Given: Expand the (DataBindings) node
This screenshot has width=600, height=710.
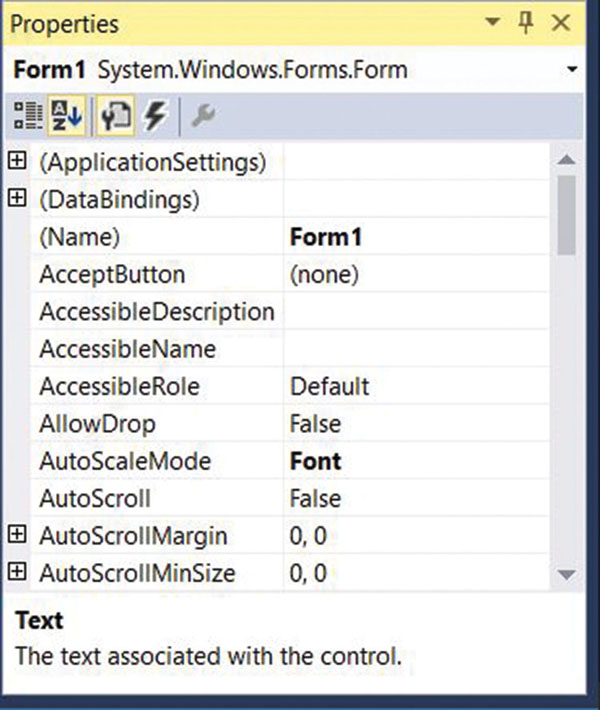Looking at the screenshot, I should point(17,199).
